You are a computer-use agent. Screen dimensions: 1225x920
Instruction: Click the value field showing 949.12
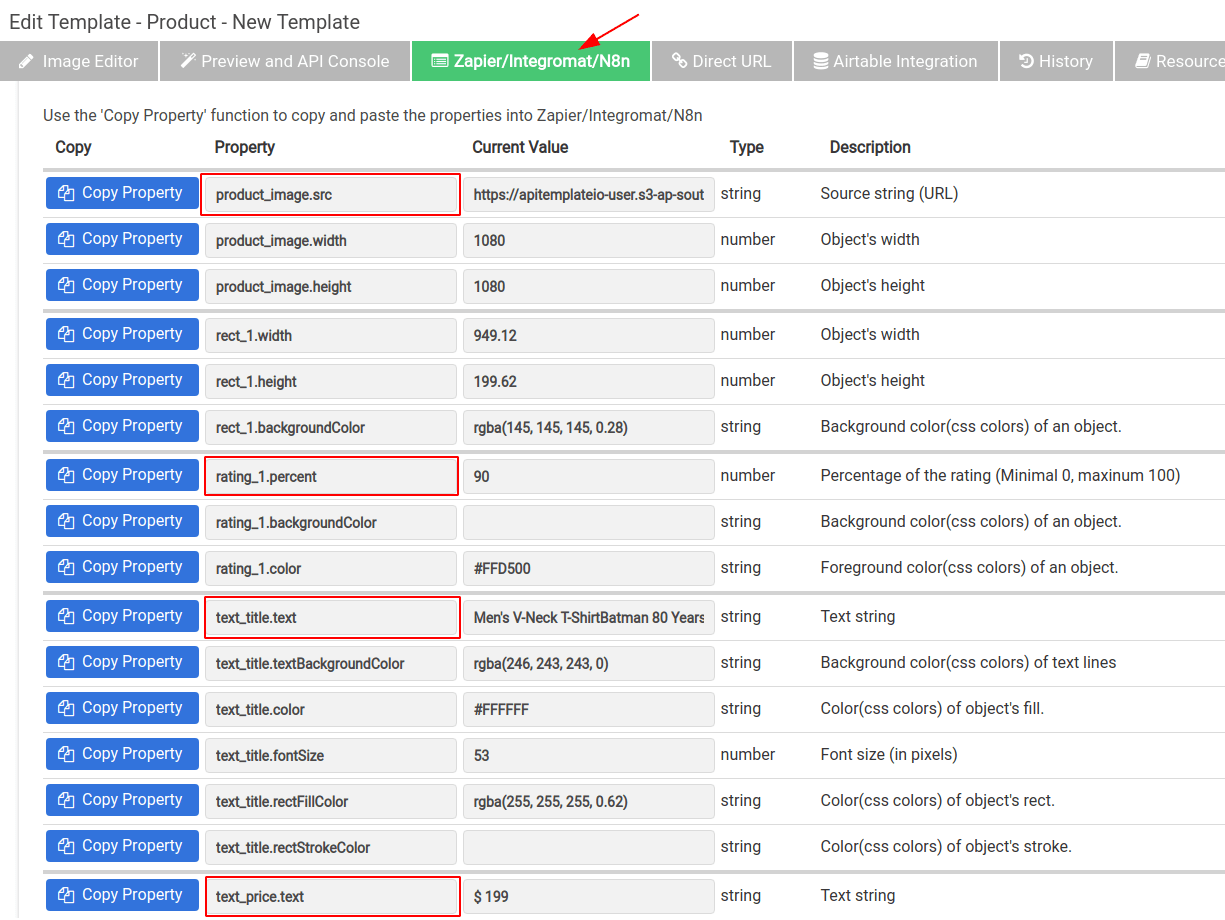[589, 336]
